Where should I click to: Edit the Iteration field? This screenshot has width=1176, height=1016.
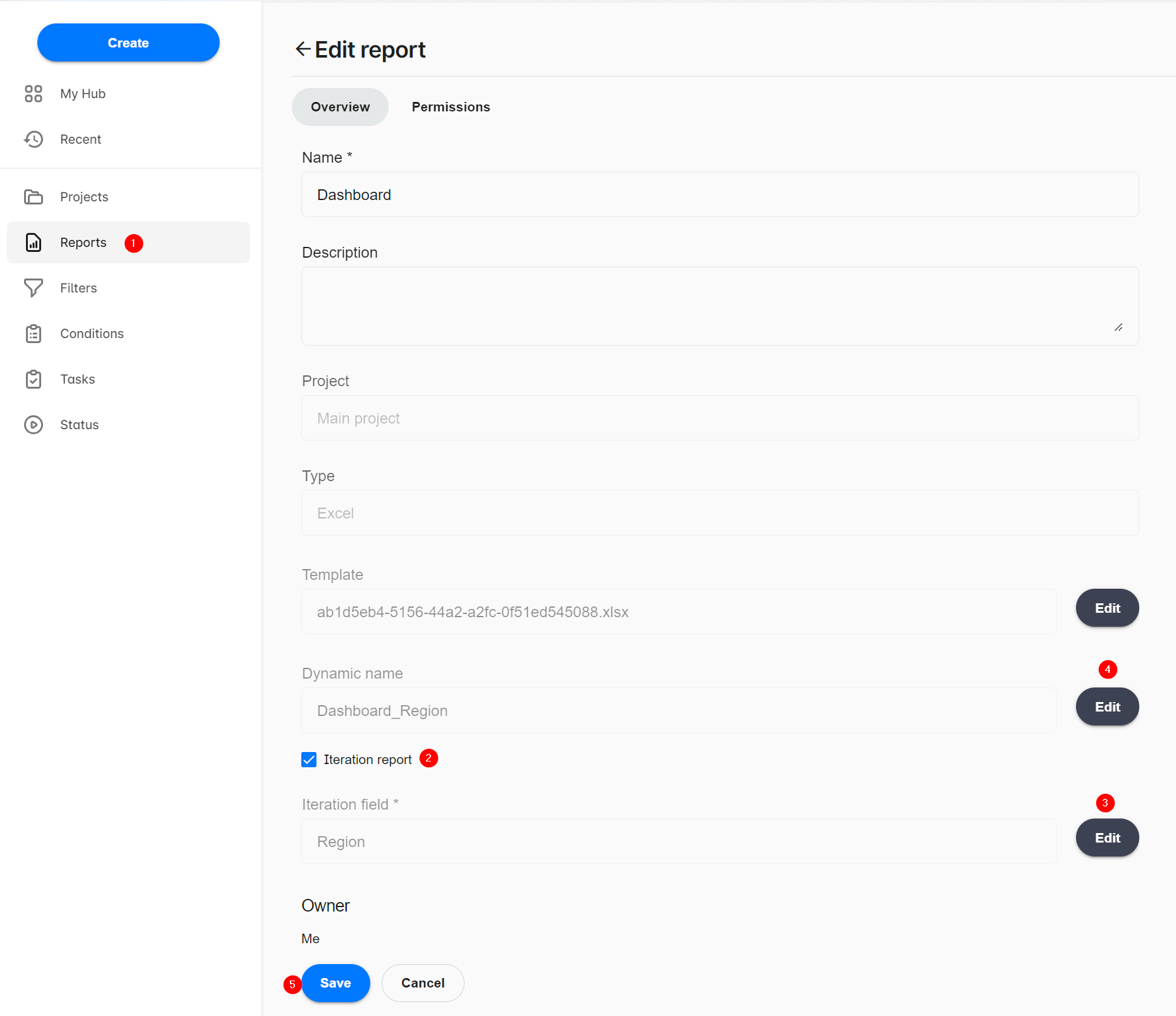pos(1107,837)
